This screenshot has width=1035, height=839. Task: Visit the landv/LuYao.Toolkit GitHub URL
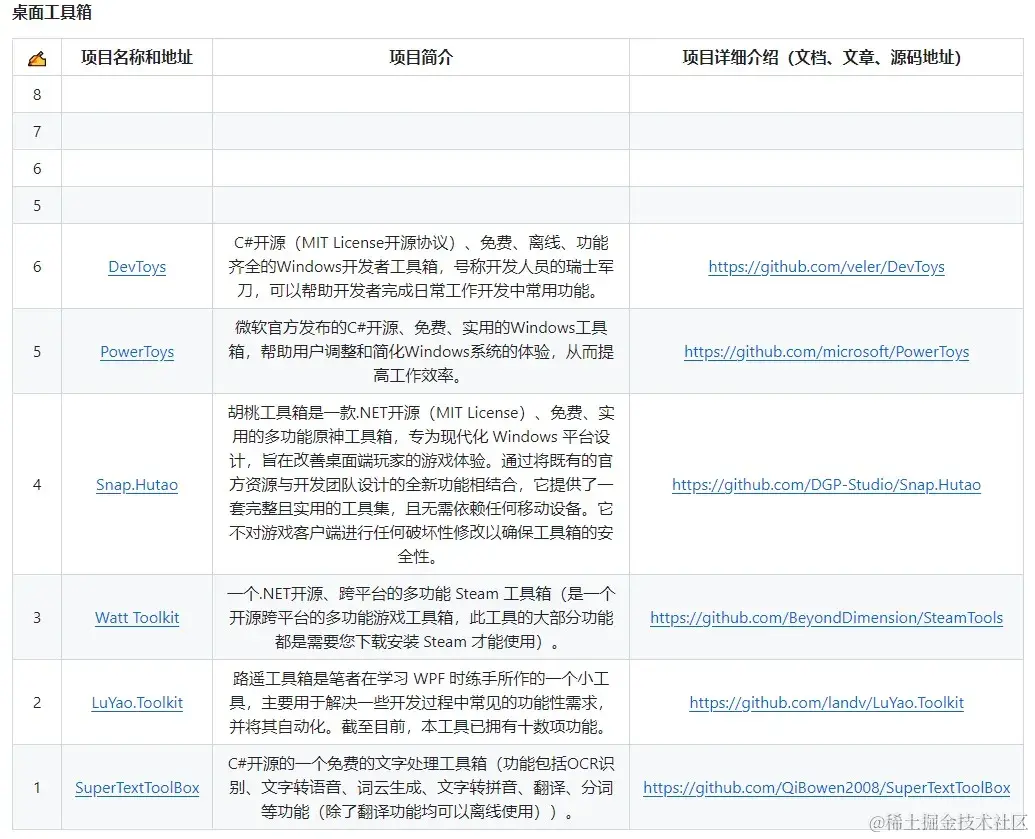(826, 703)
